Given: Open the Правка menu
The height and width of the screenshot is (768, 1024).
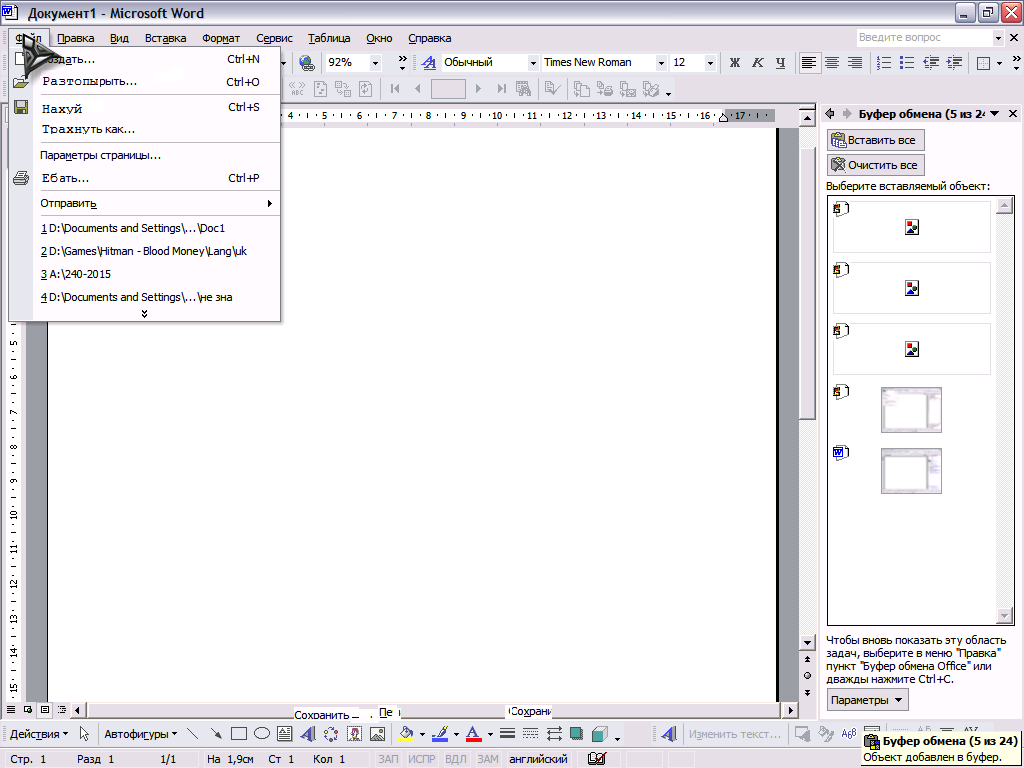Looking at the screenshot, I should click(76, 38).
